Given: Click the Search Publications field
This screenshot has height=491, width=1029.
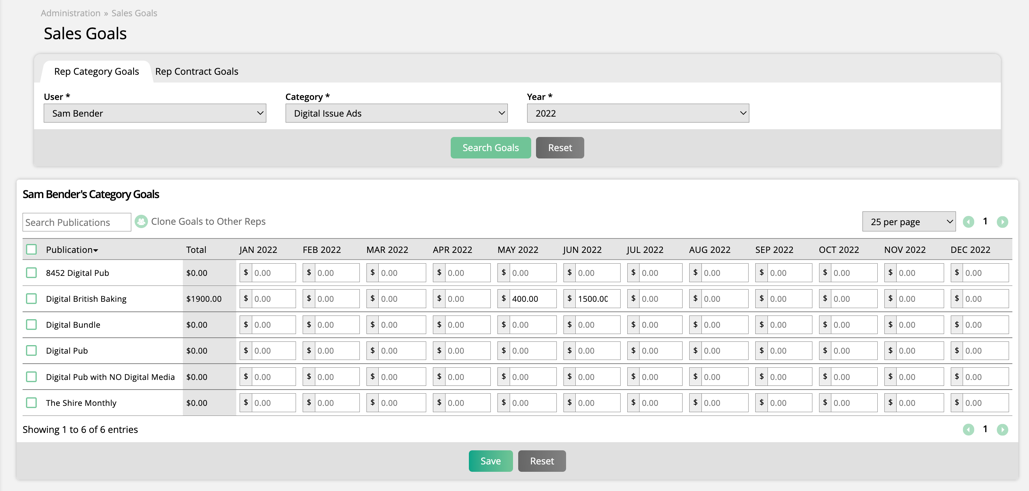Looking at the screenshot, I should [77, 222].
